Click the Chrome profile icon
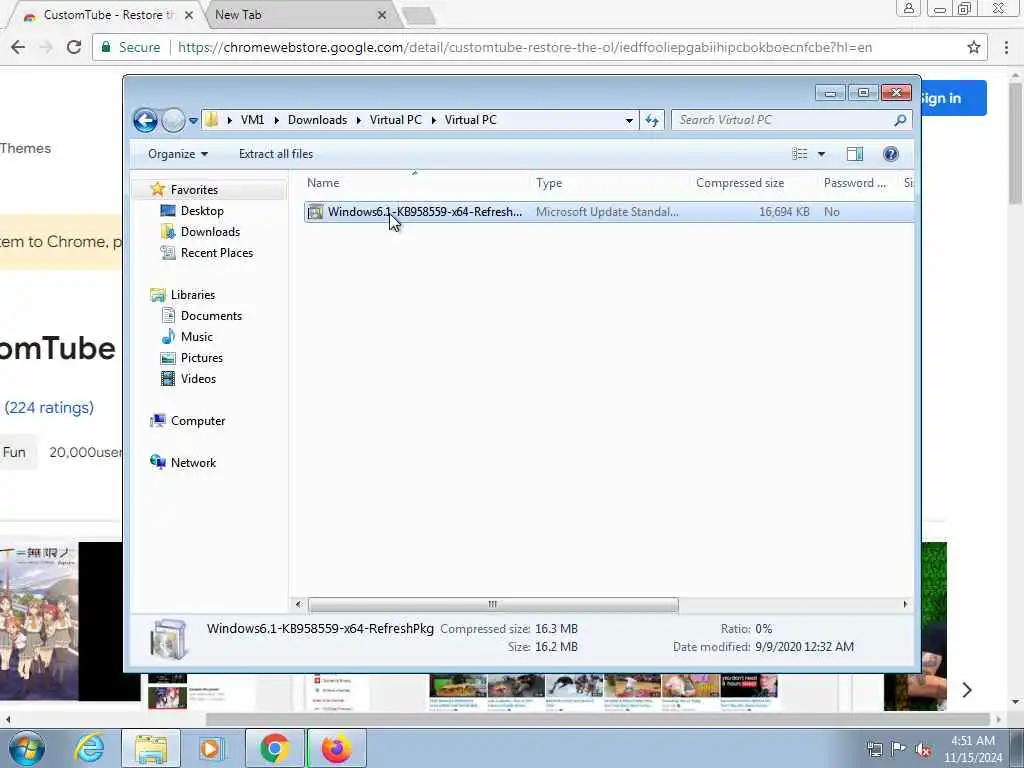The image size is (1024, 768). click(908, 8)
